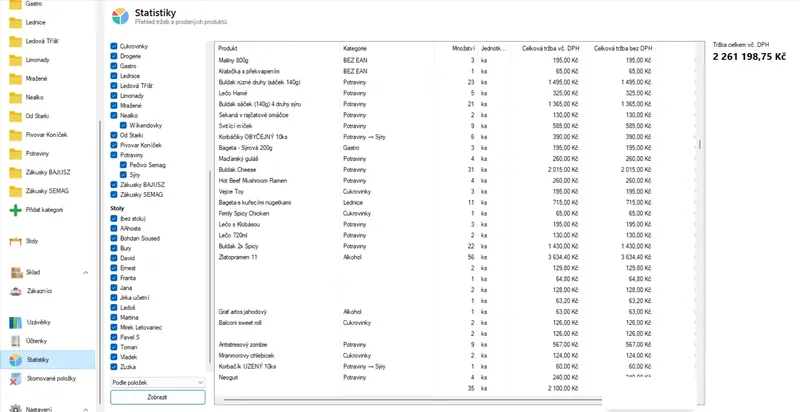Toggle the Pečivo Semag checkbox

[123, 165]
